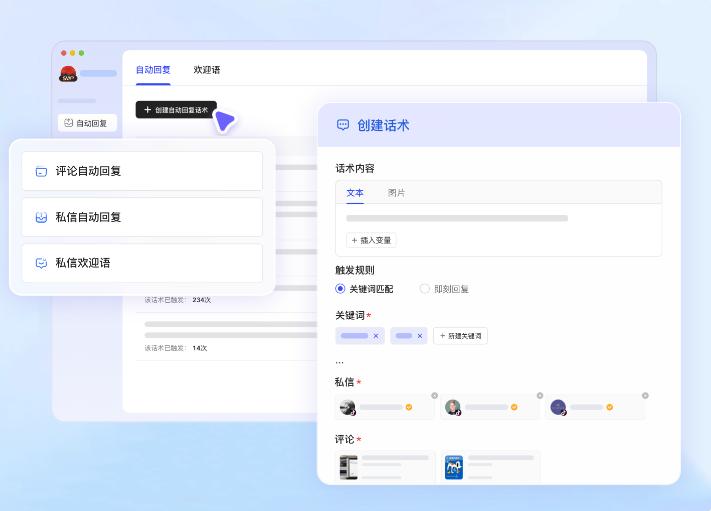This screenshot has height=511, width=711.
Task: Click the 新建关键词 button
Action: (460, 336)
